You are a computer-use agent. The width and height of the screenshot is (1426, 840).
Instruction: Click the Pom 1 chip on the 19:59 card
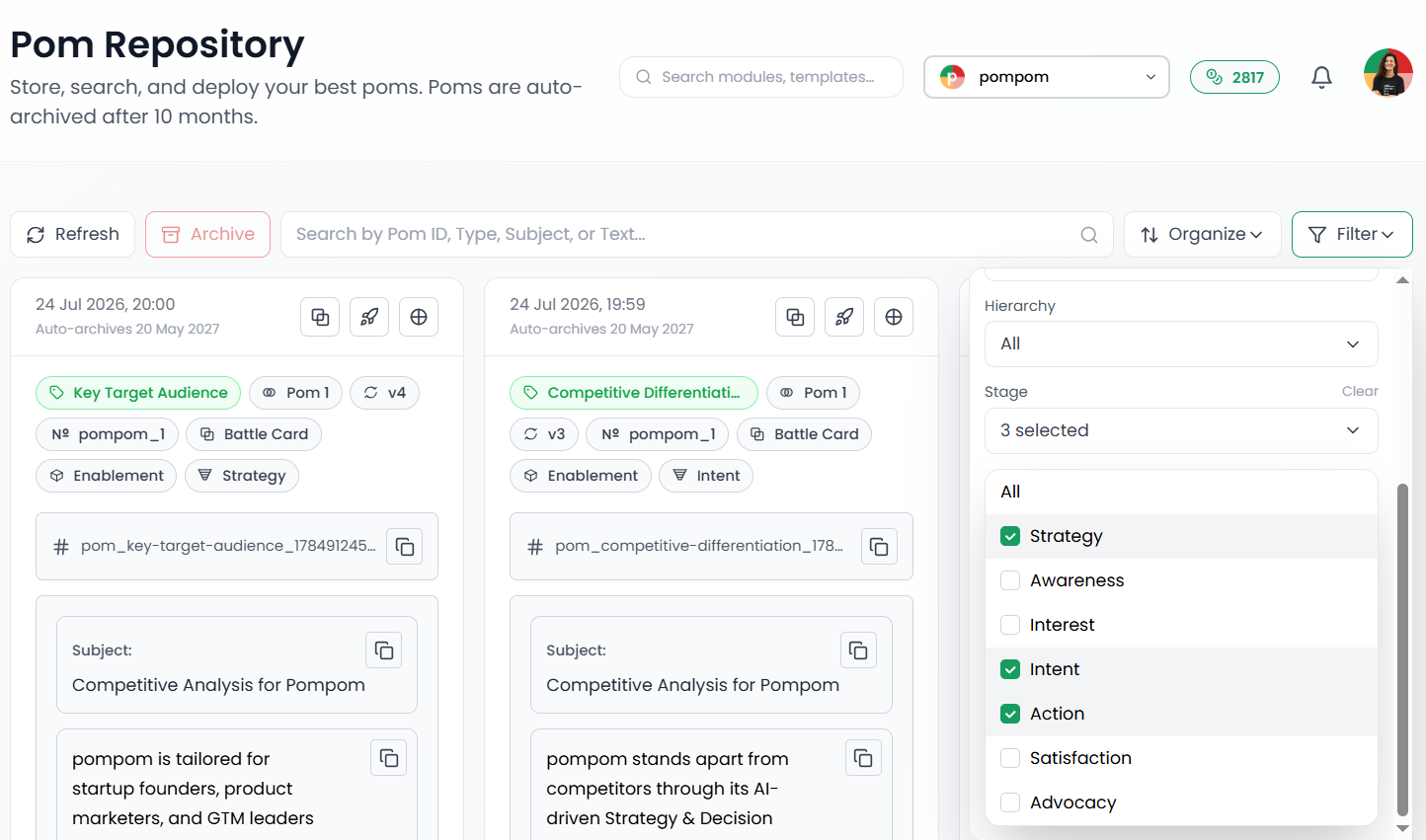tap(813, 393)
